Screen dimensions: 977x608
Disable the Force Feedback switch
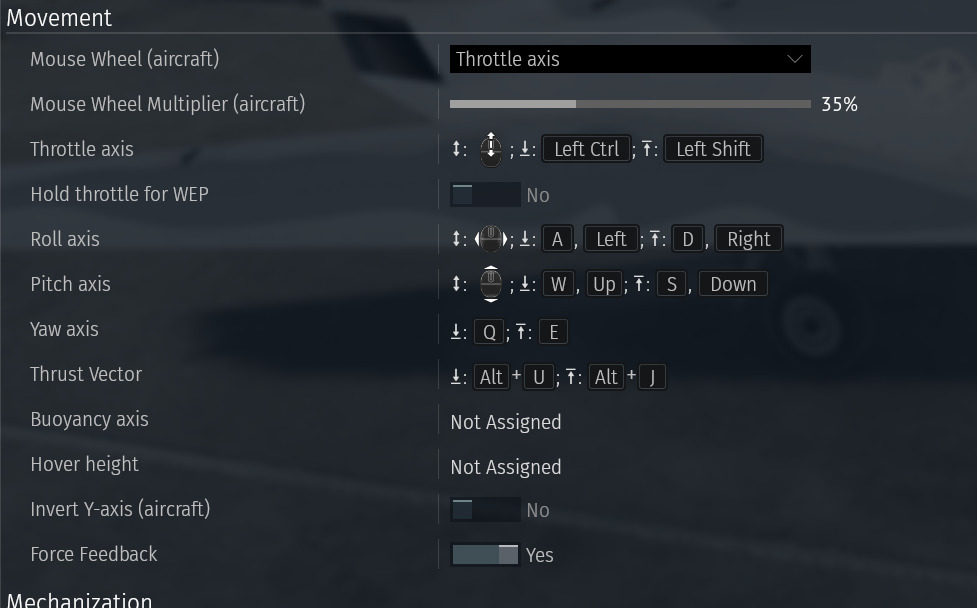485,555
